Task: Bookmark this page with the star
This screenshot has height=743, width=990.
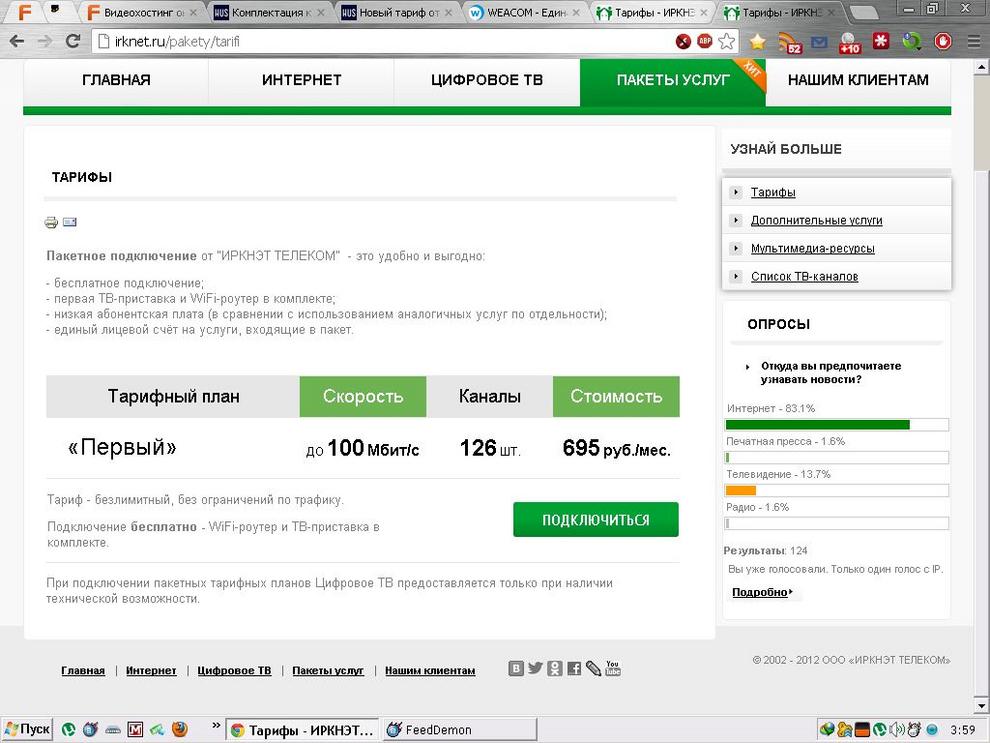Action: click(727, 42)
